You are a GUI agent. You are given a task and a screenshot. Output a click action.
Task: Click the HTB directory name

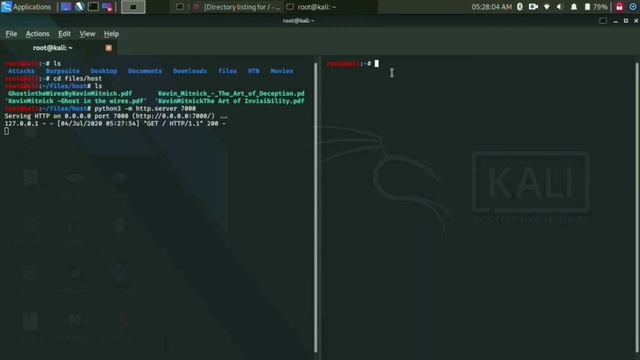[253, 71]
